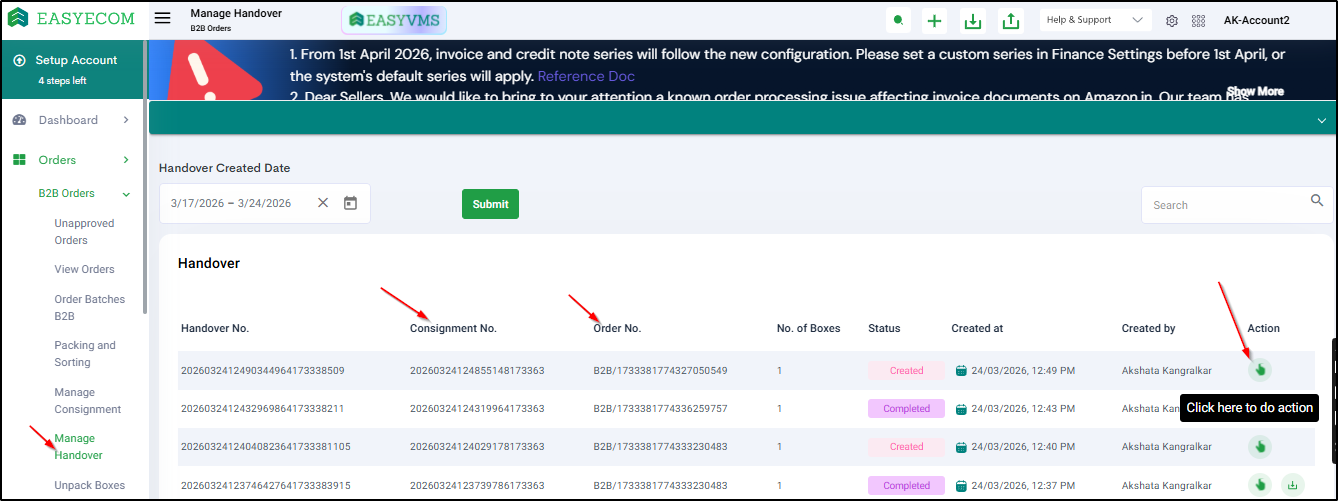Viewport: 1338px width, 501px height.
Task: Open the hamburger menu beside Manage Handover
Action: click(163, 19)
